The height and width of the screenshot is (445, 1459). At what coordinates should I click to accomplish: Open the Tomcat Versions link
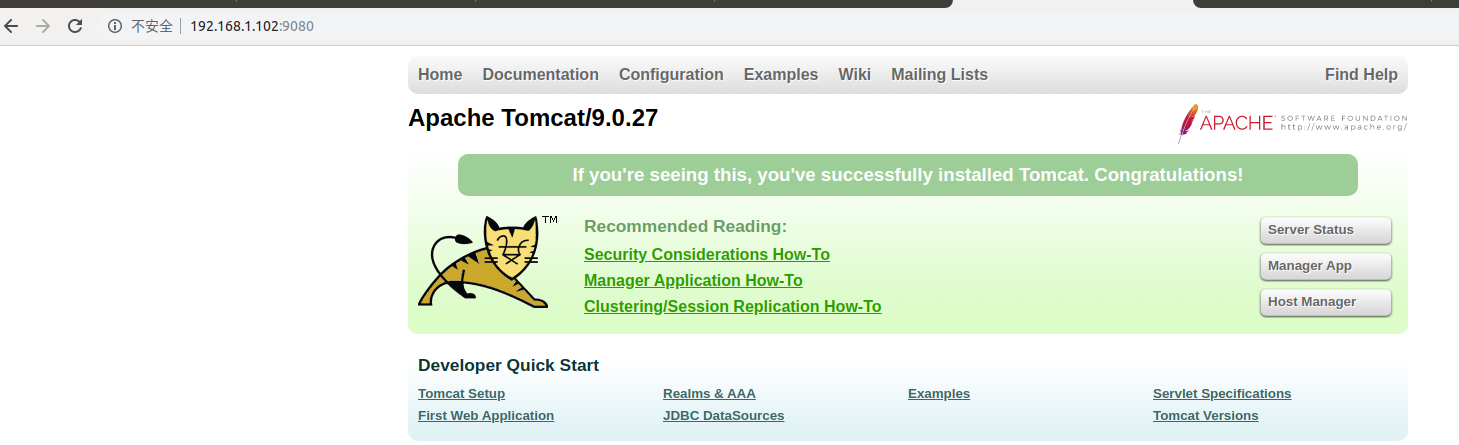point(1206,416)
